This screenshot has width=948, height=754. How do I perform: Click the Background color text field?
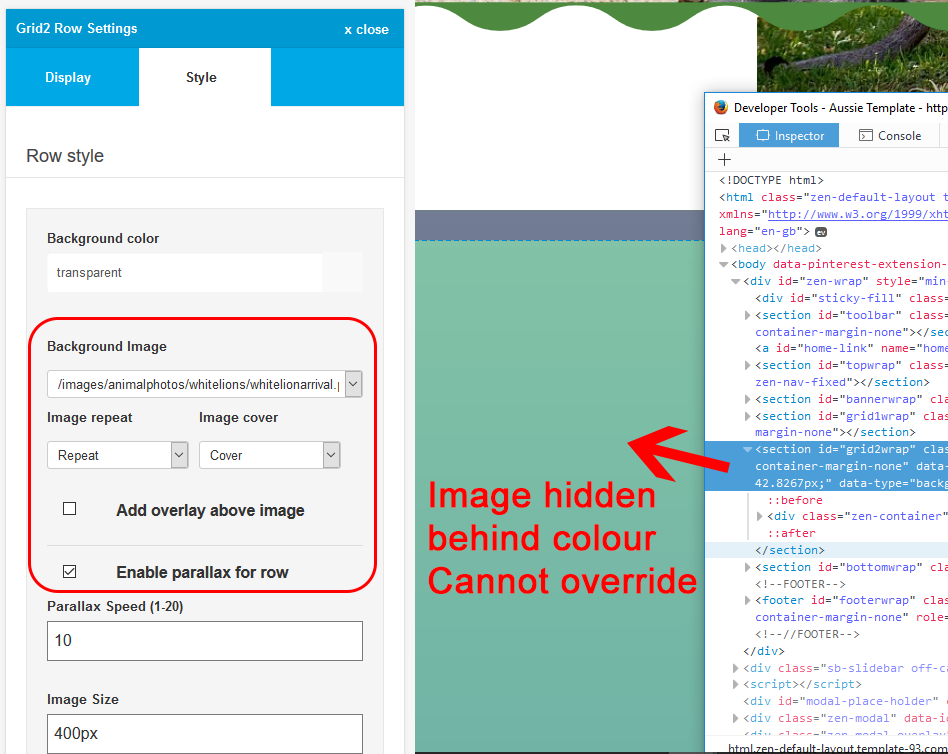pos(185,273)
